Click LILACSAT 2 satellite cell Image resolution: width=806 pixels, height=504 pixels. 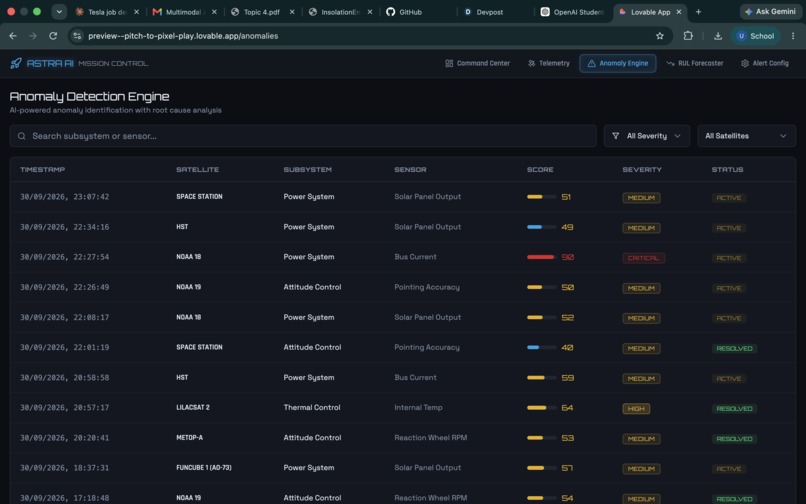193,407
